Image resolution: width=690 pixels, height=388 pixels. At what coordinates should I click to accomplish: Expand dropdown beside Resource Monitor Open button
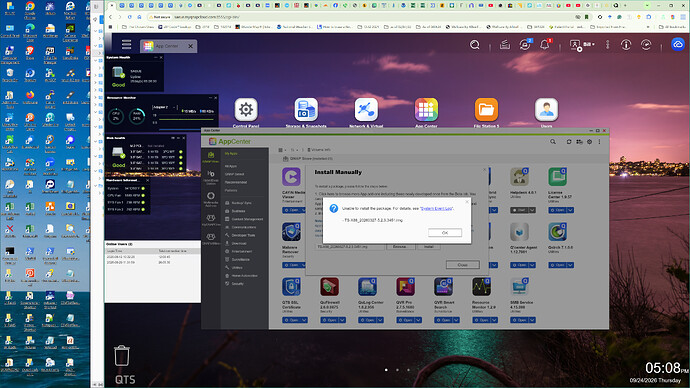point(494,320)
